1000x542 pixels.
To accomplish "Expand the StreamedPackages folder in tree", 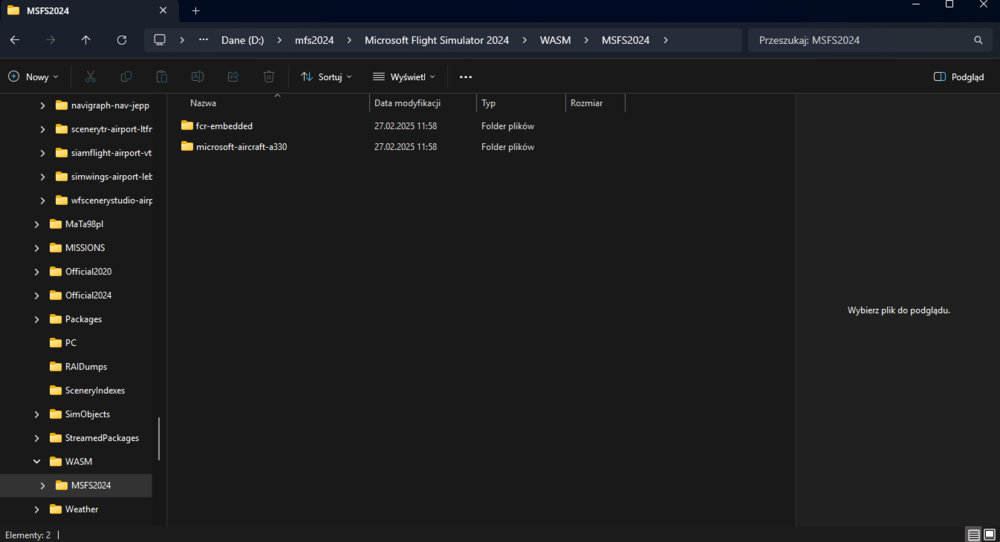I will coord(37,438).
